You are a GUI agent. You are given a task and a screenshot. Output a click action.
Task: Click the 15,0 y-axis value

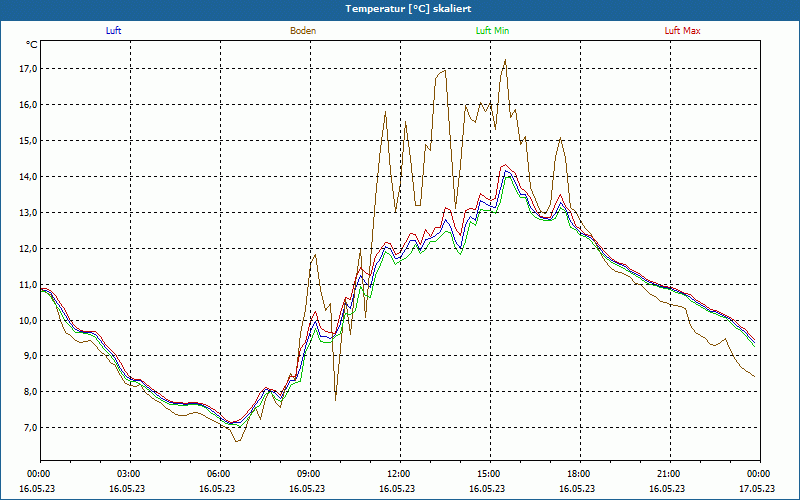pos(29,140)
